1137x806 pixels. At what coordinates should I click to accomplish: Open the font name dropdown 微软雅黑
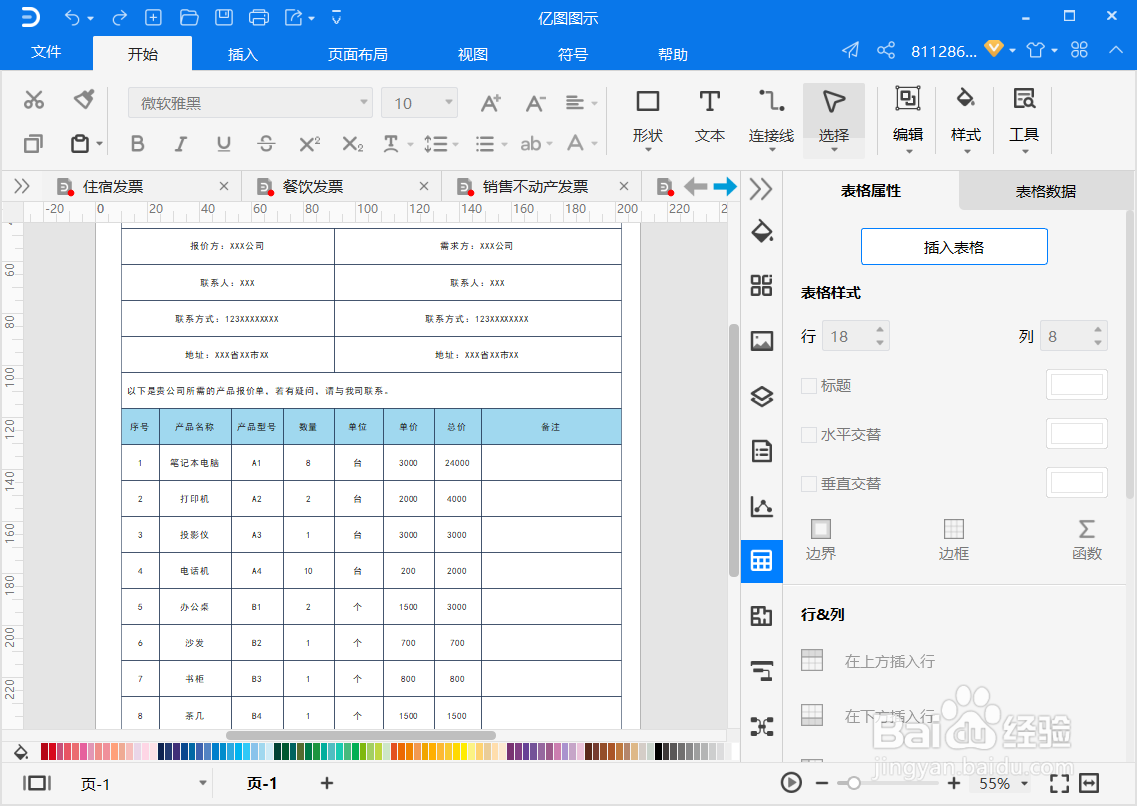(250, 103)
